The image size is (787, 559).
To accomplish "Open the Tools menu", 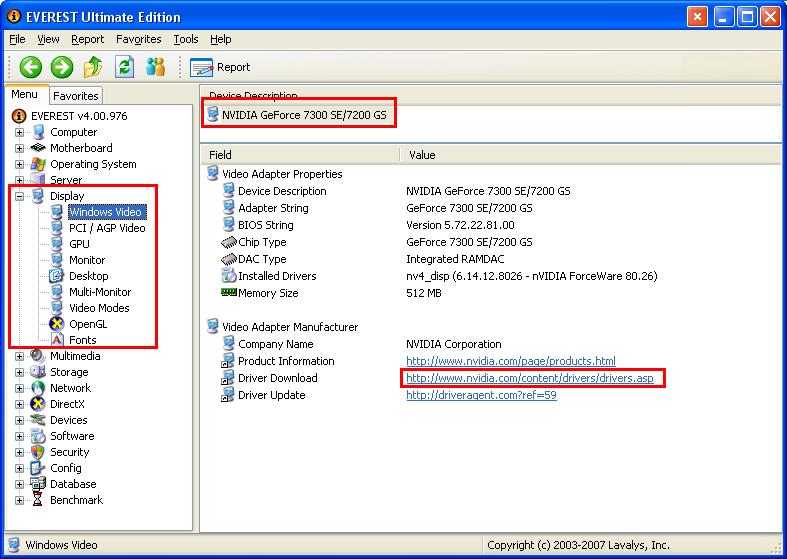I will [x=186, y=39].
